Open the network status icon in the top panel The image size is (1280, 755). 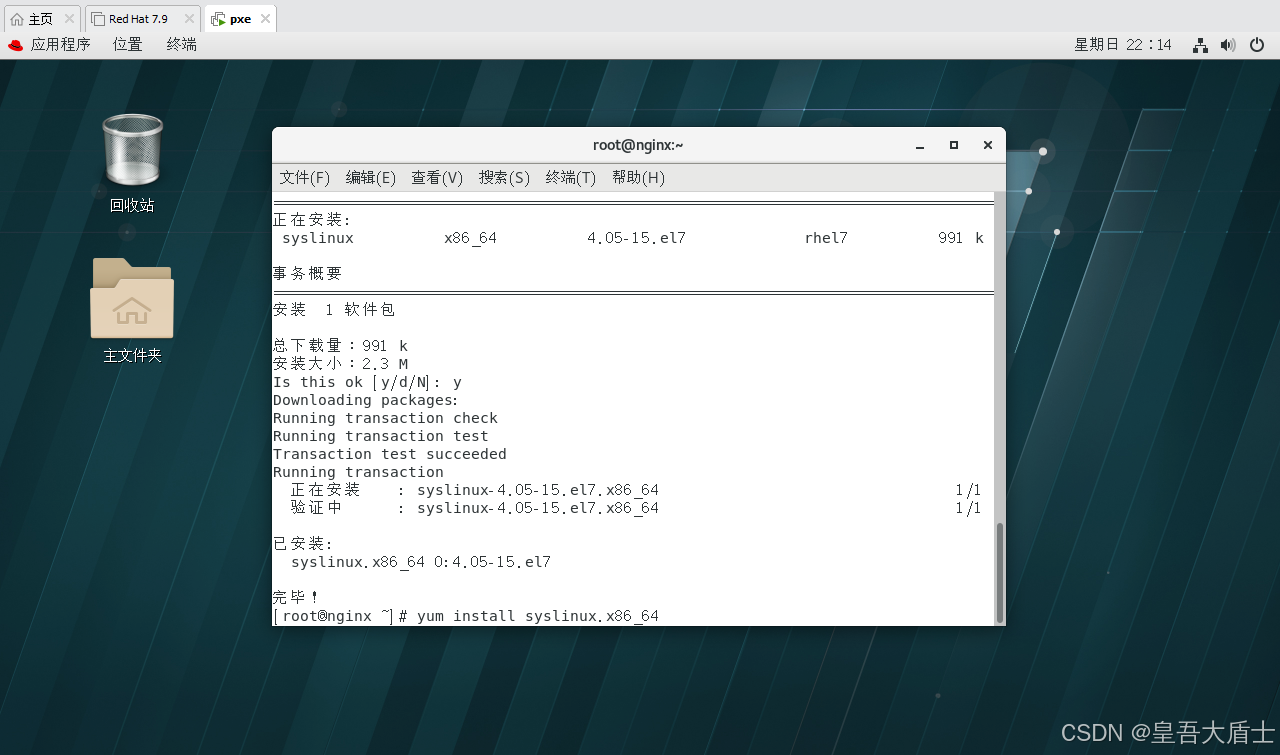tap(1200, 45)
